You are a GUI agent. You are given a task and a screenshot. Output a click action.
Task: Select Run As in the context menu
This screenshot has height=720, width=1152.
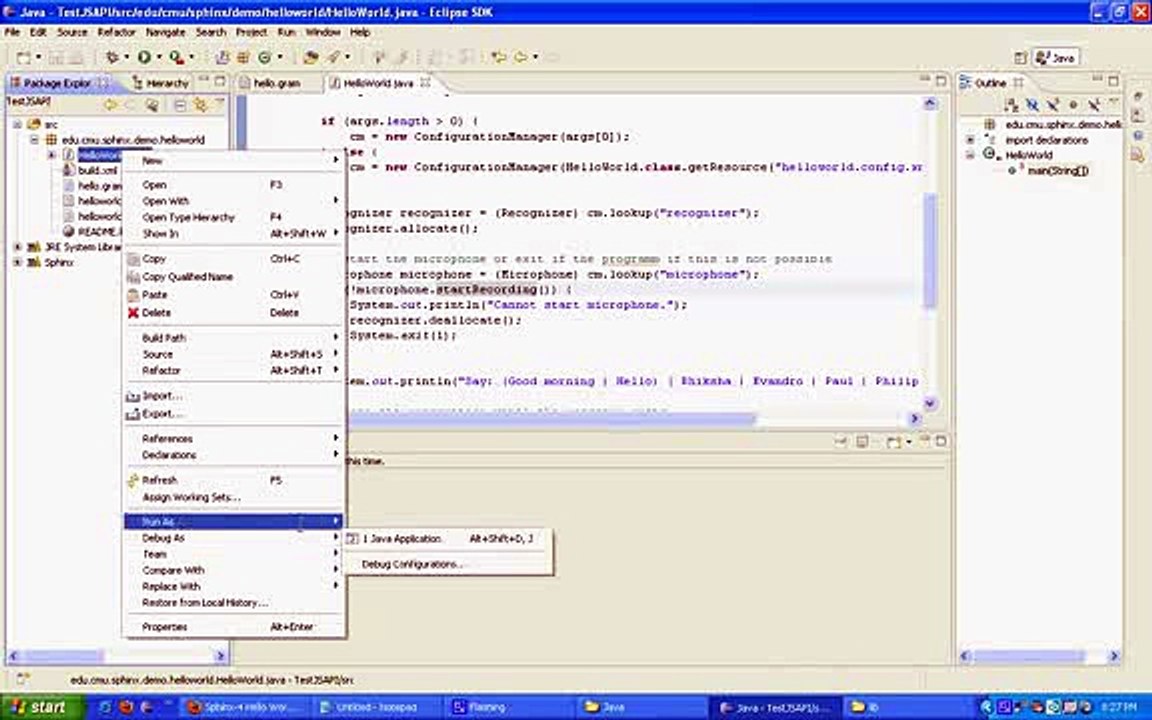(x=233, y=522)
